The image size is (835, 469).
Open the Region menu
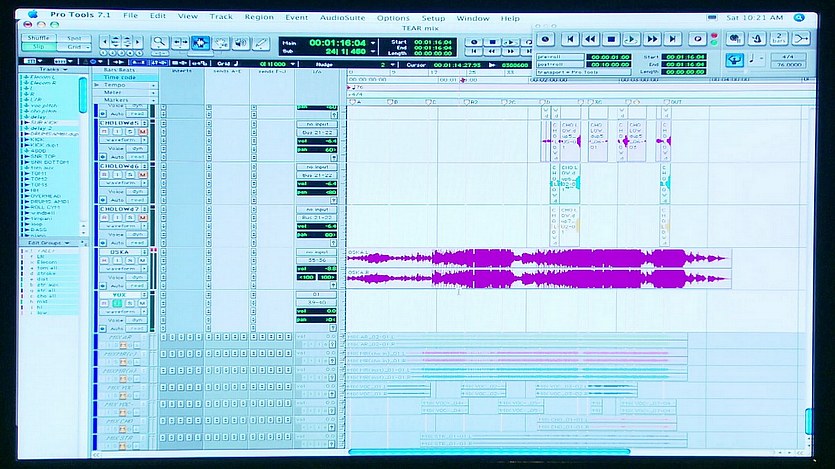[259, 17]
